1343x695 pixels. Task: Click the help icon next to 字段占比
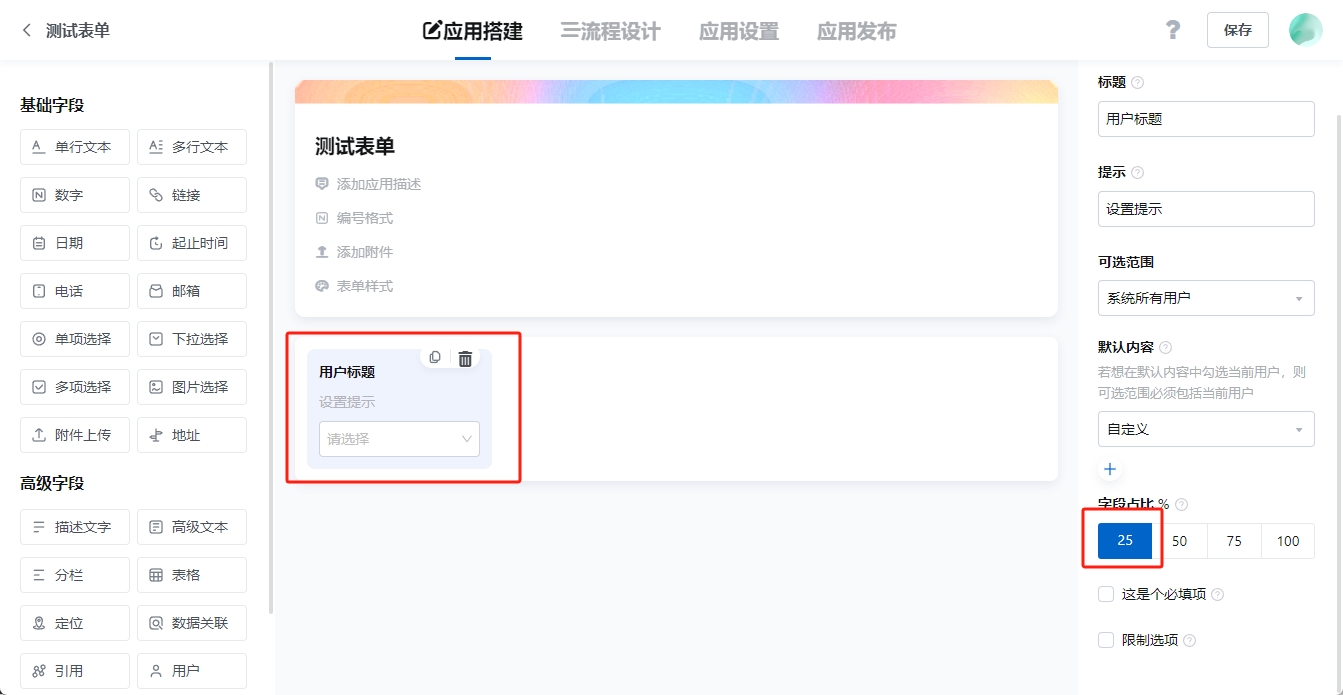pyautogui.click(x=1182, y=505)
